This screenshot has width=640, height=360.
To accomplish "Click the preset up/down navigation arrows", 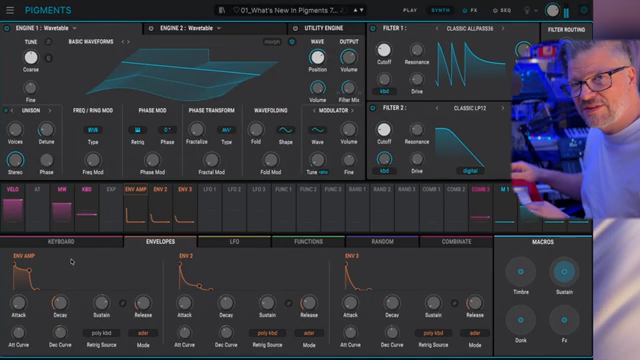I will click(x=358, y=10).
